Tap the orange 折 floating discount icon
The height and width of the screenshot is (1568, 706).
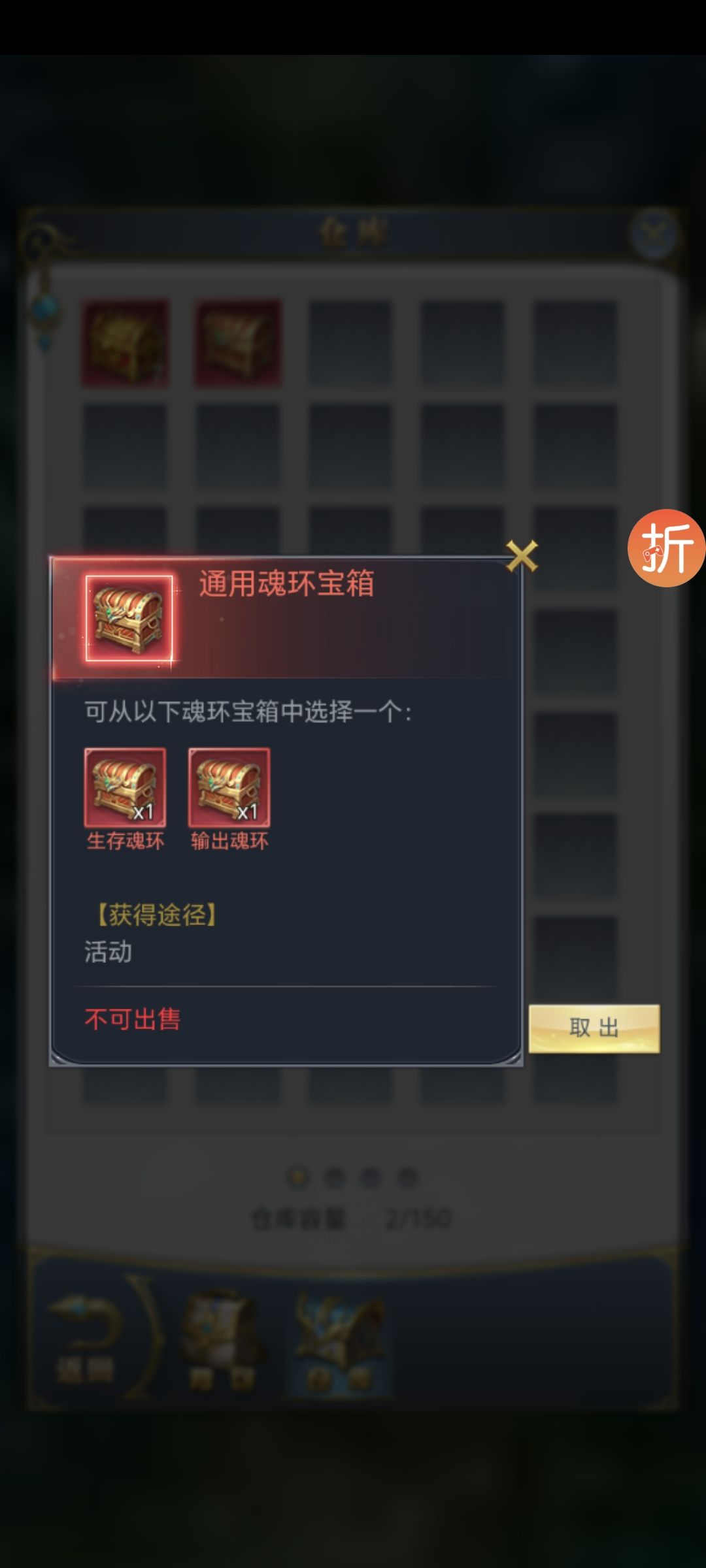(666, 547)
